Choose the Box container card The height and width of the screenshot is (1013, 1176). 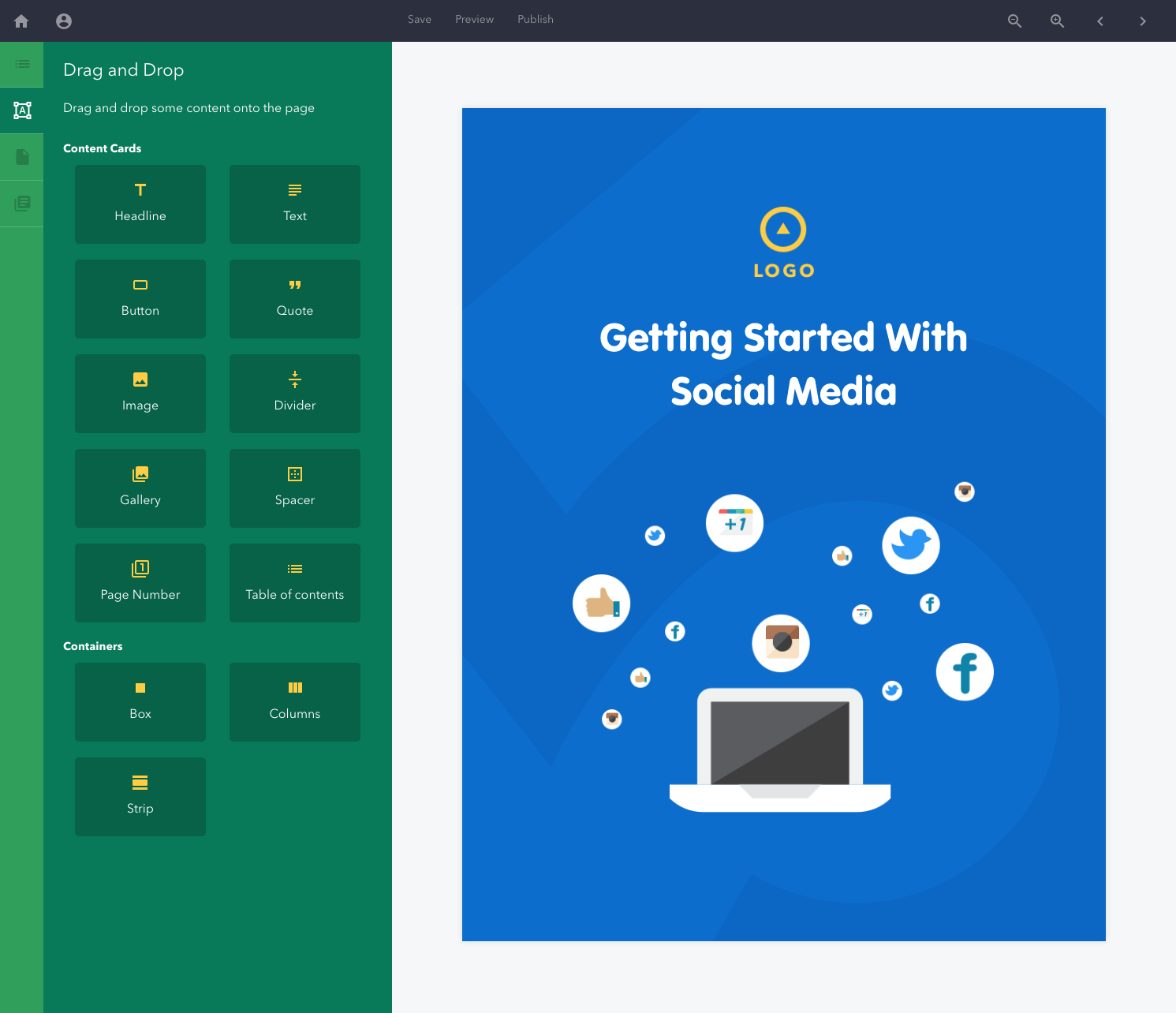[140, 702]
